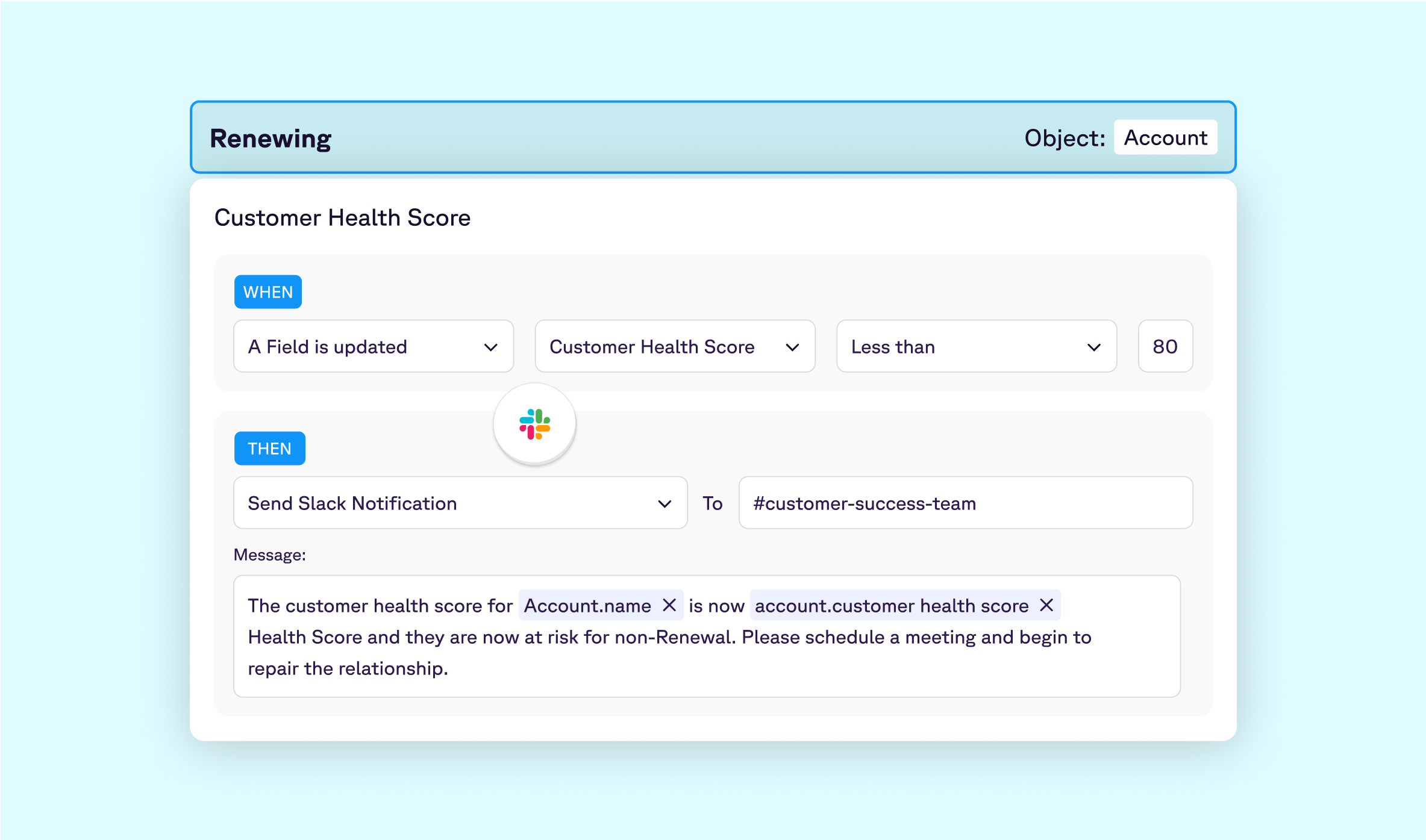Click the Account.name variable chip

pos(587,606)
